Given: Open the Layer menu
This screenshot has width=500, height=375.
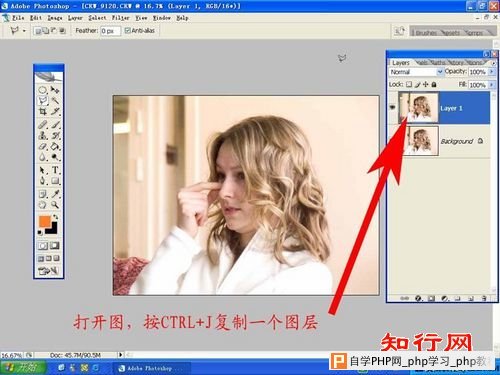Looking at the screenshot, I should (75, 18).
